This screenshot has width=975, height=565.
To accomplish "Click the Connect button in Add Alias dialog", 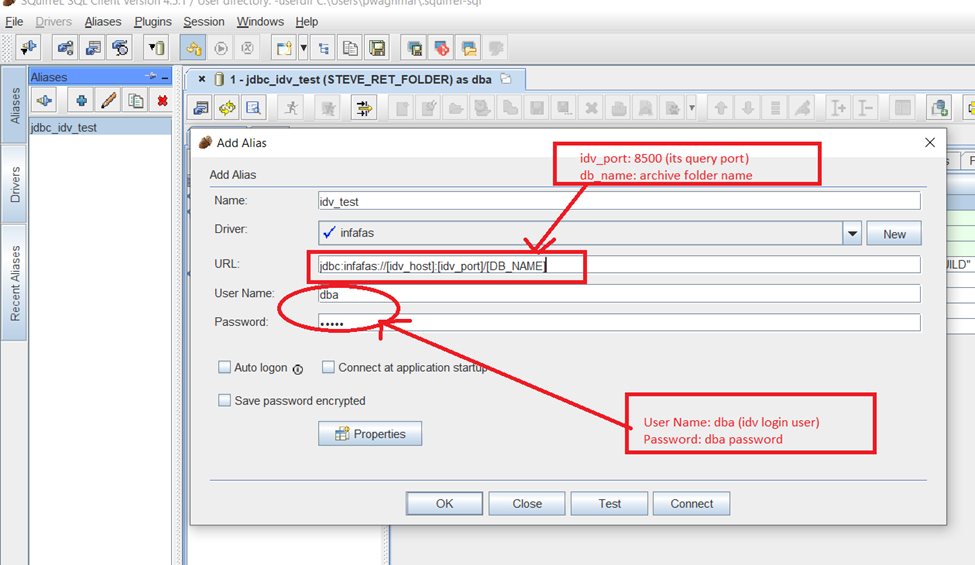I will click(x=691, y=503).
